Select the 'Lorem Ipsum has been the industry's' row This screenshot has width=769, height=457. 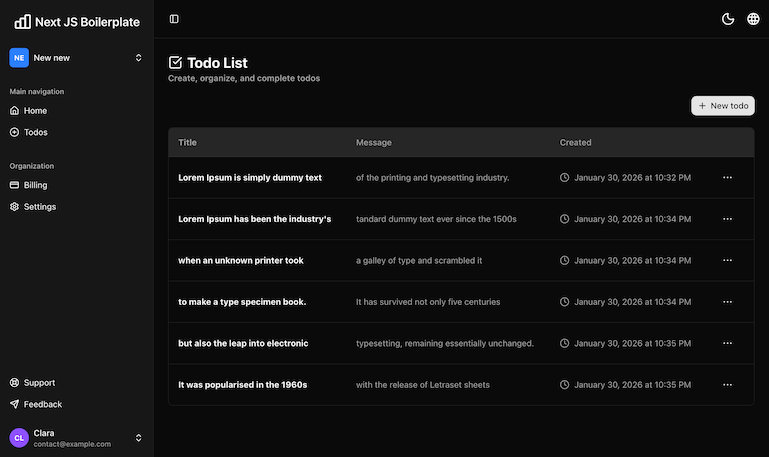coord(255,218)
